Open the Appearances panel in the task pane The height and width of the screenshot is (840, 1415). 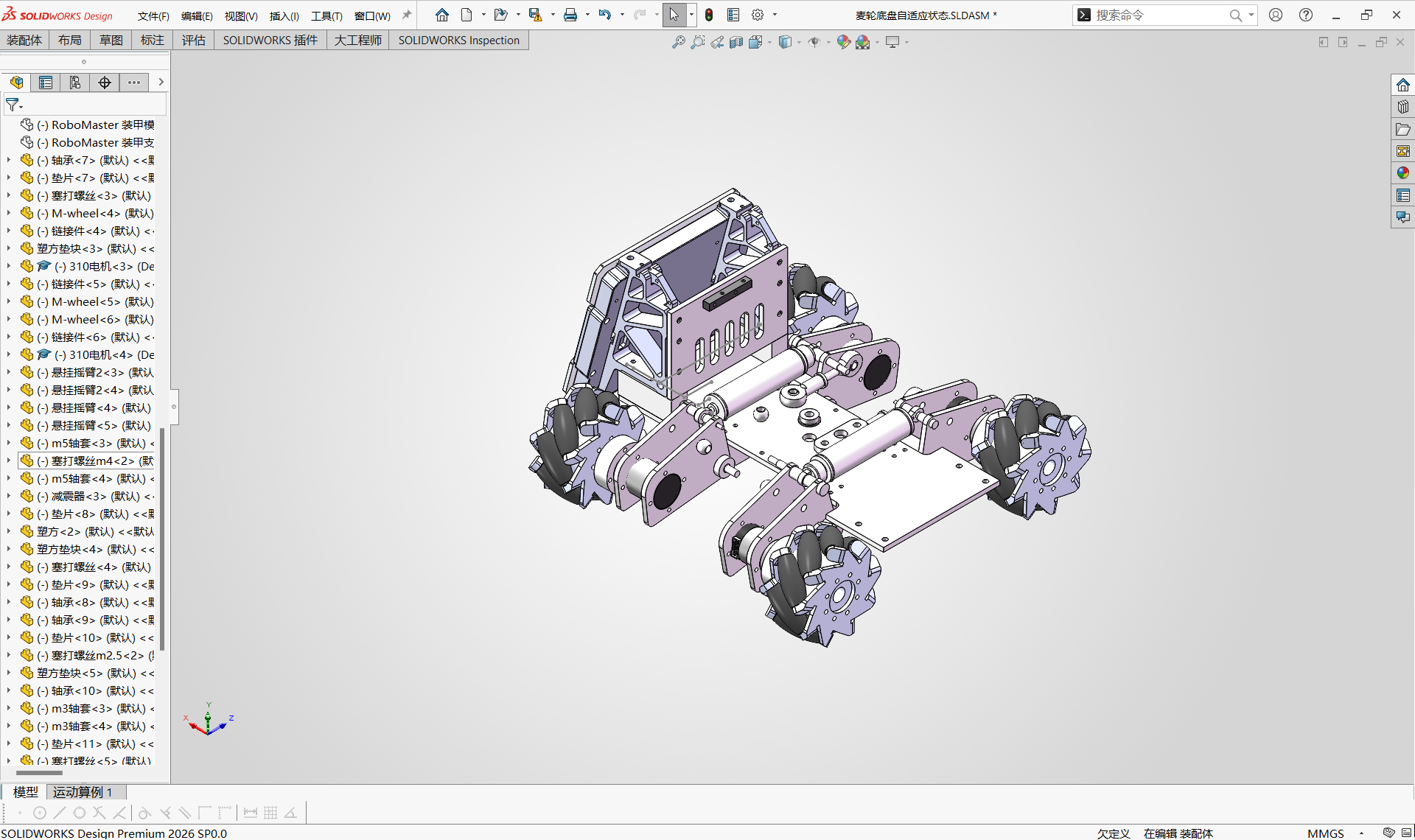tap(1403, 173)
